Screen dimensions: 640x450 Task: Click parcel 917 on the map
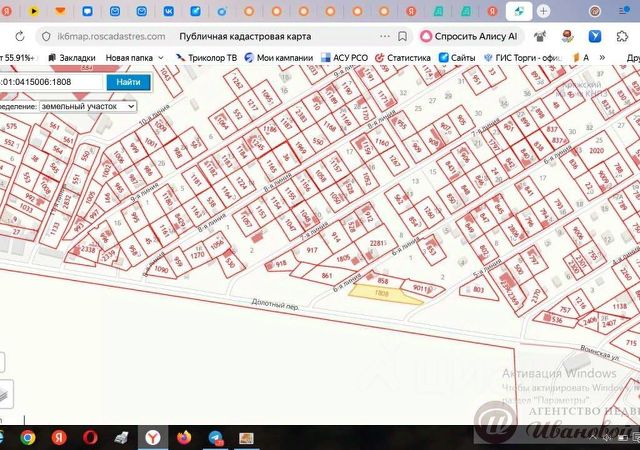[312, 250]
